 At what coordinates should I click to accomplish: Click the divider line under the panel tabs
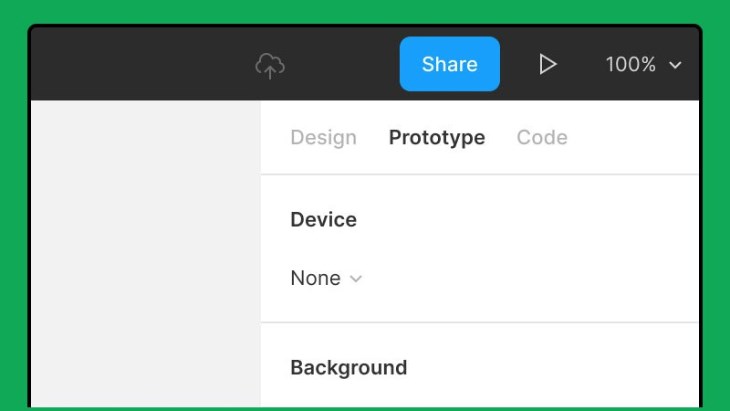[480, 175]
